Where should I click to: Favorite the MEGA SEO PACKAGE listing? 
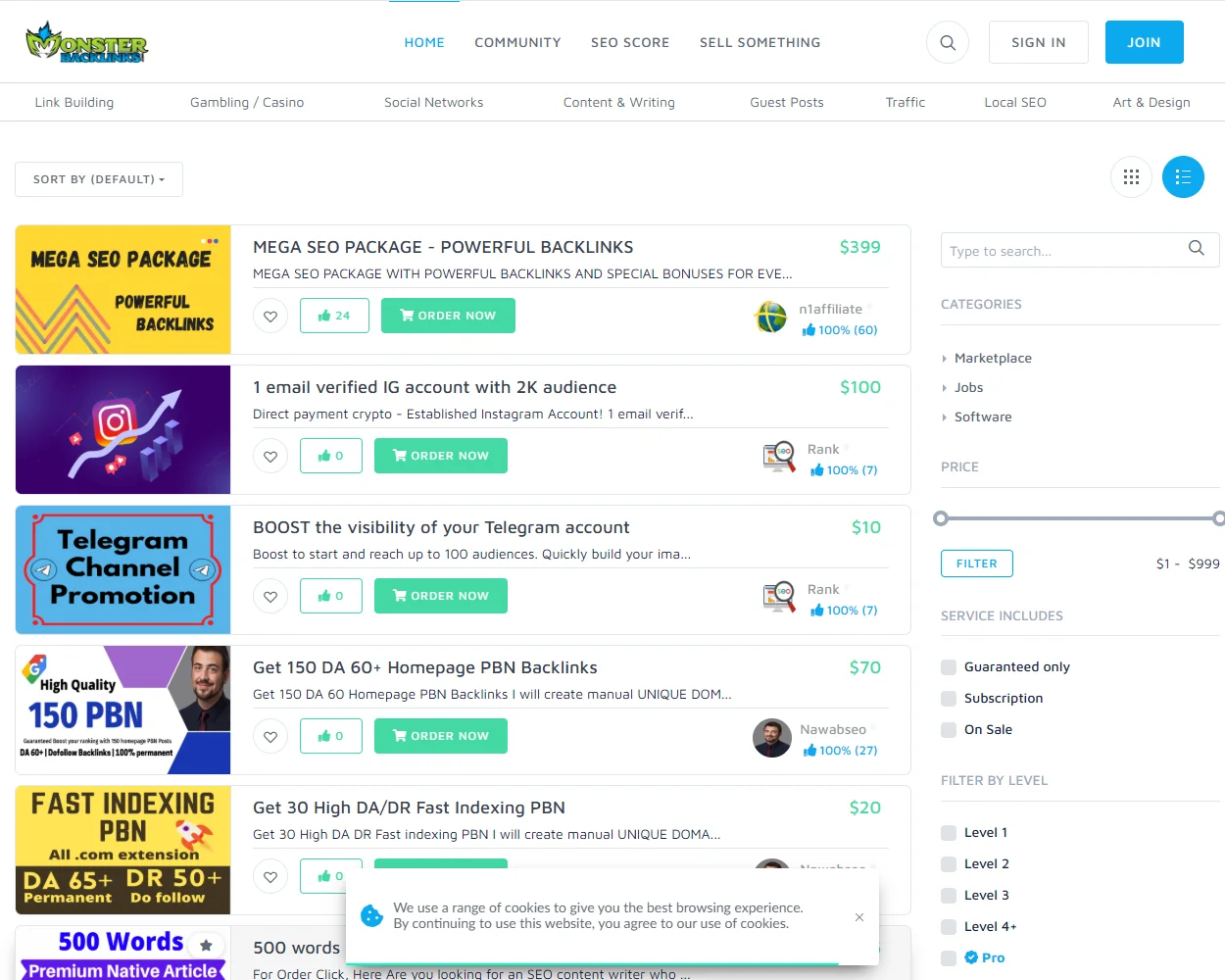coord(270,316)
